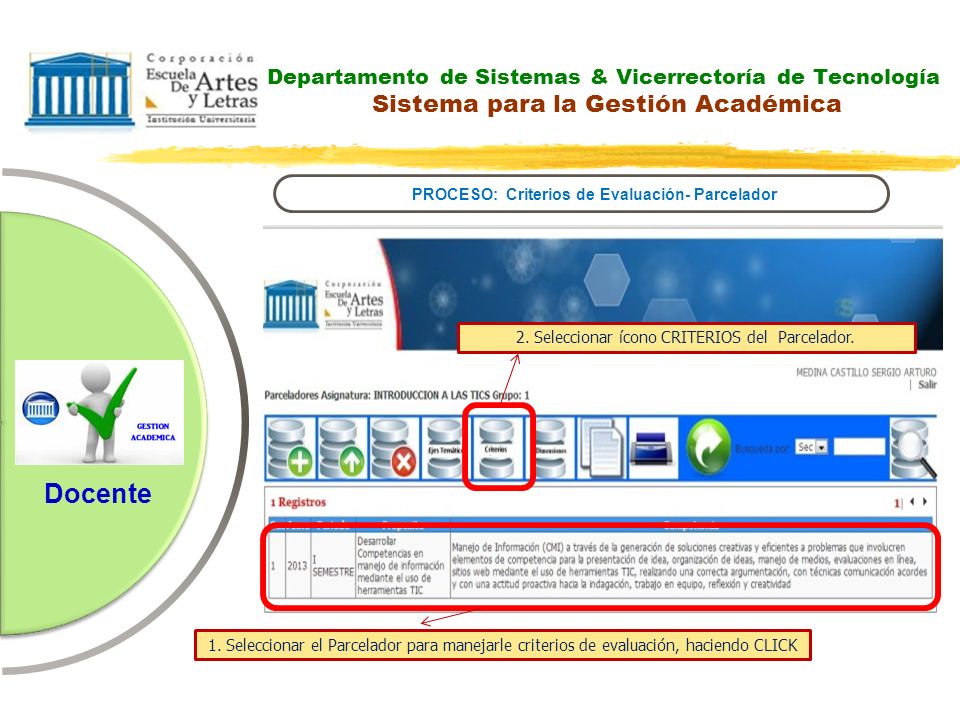The height and width of the screenshot is (720, 960).
Task: Click the '1 Registros' count text
Action: [298, 502]
